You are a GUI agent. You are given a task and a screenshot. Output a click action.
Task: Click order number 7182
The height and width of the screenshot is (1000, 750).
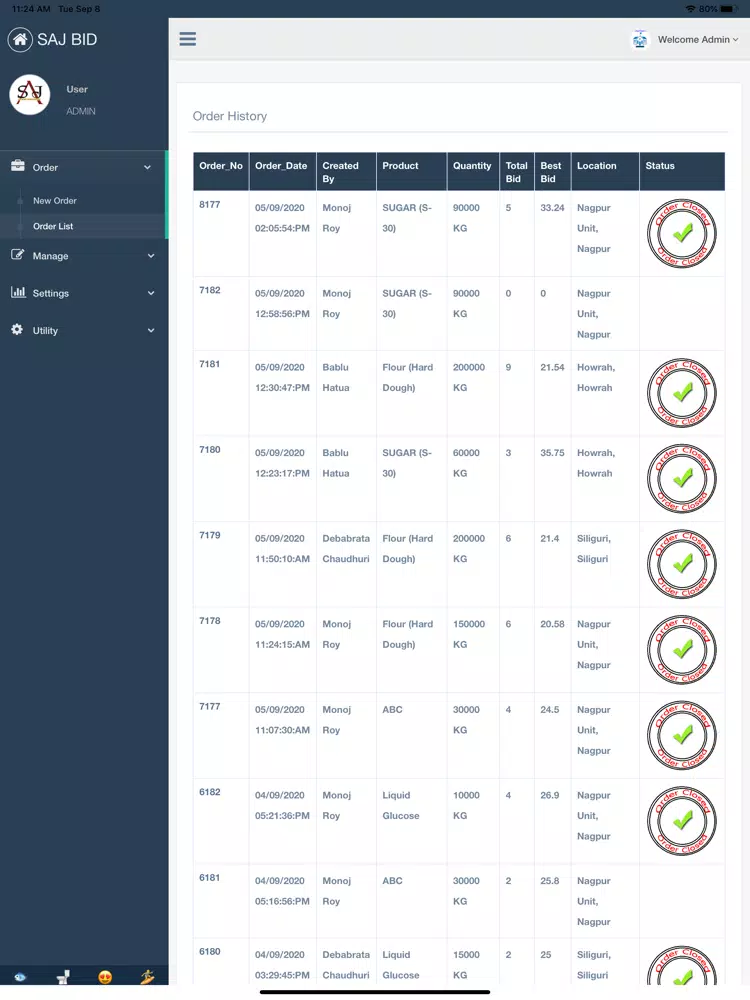[x=210, y=290]
